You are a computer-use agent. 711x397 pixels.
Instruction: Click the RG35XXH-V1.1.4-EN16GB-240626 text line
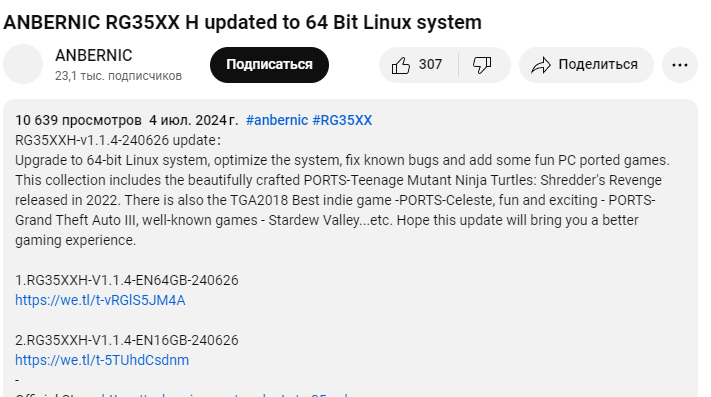[x=127, y=340]
